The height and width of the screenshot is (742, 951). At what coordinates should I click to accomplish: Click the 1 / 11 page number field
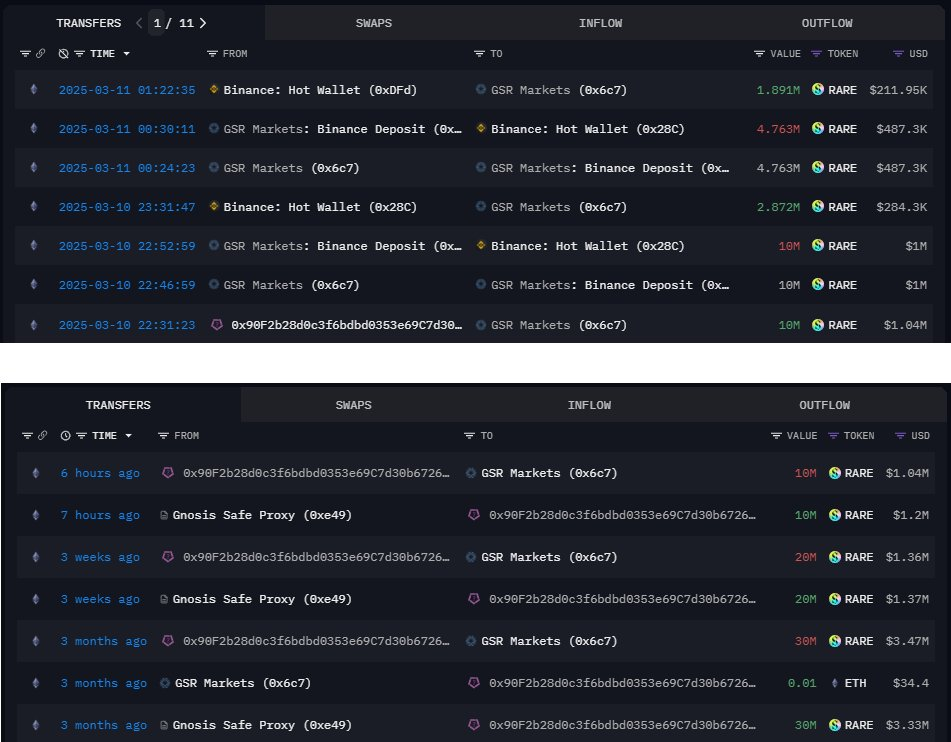coord(171,22)
